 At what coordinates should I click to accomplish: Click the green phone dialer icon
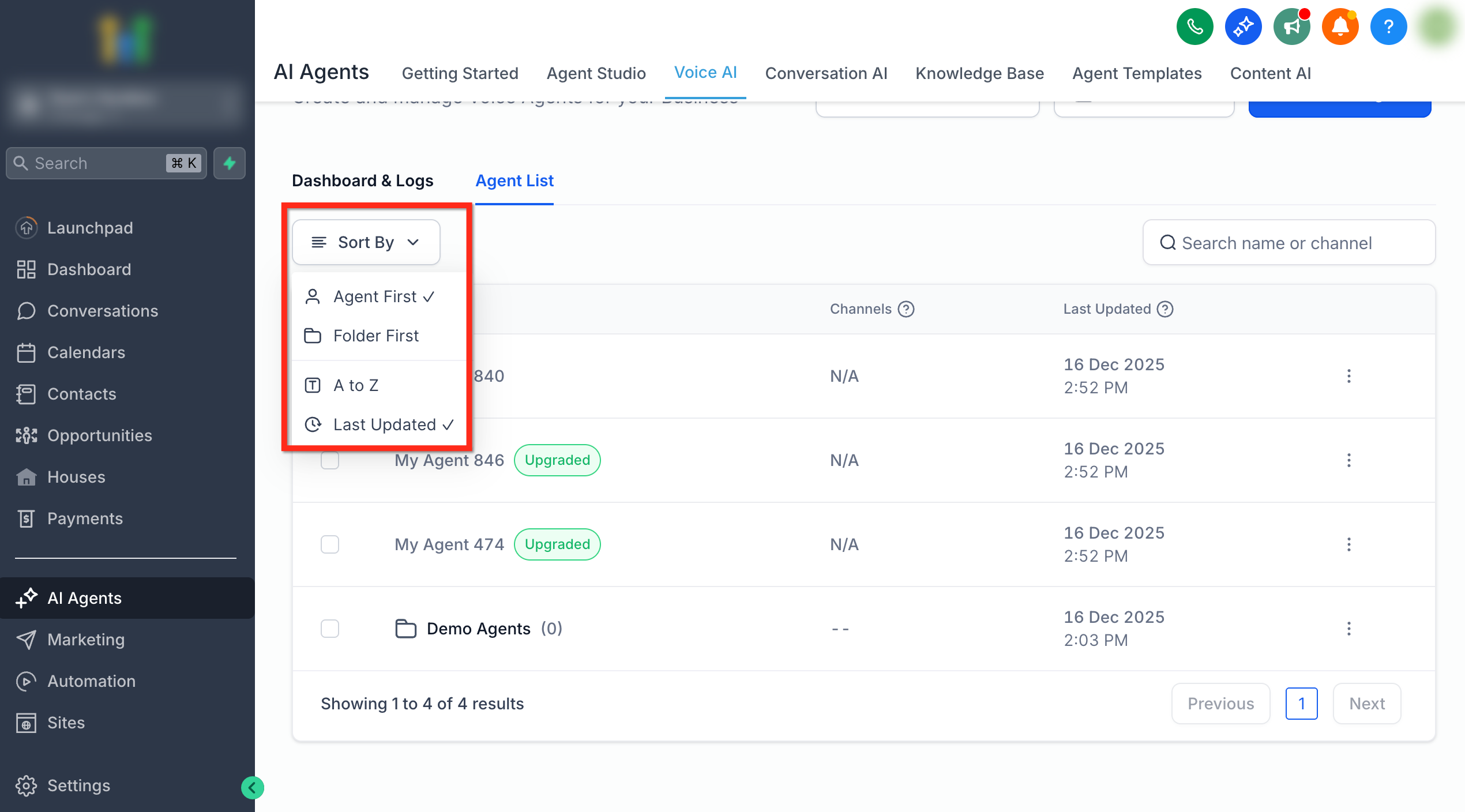(1194, 27)
